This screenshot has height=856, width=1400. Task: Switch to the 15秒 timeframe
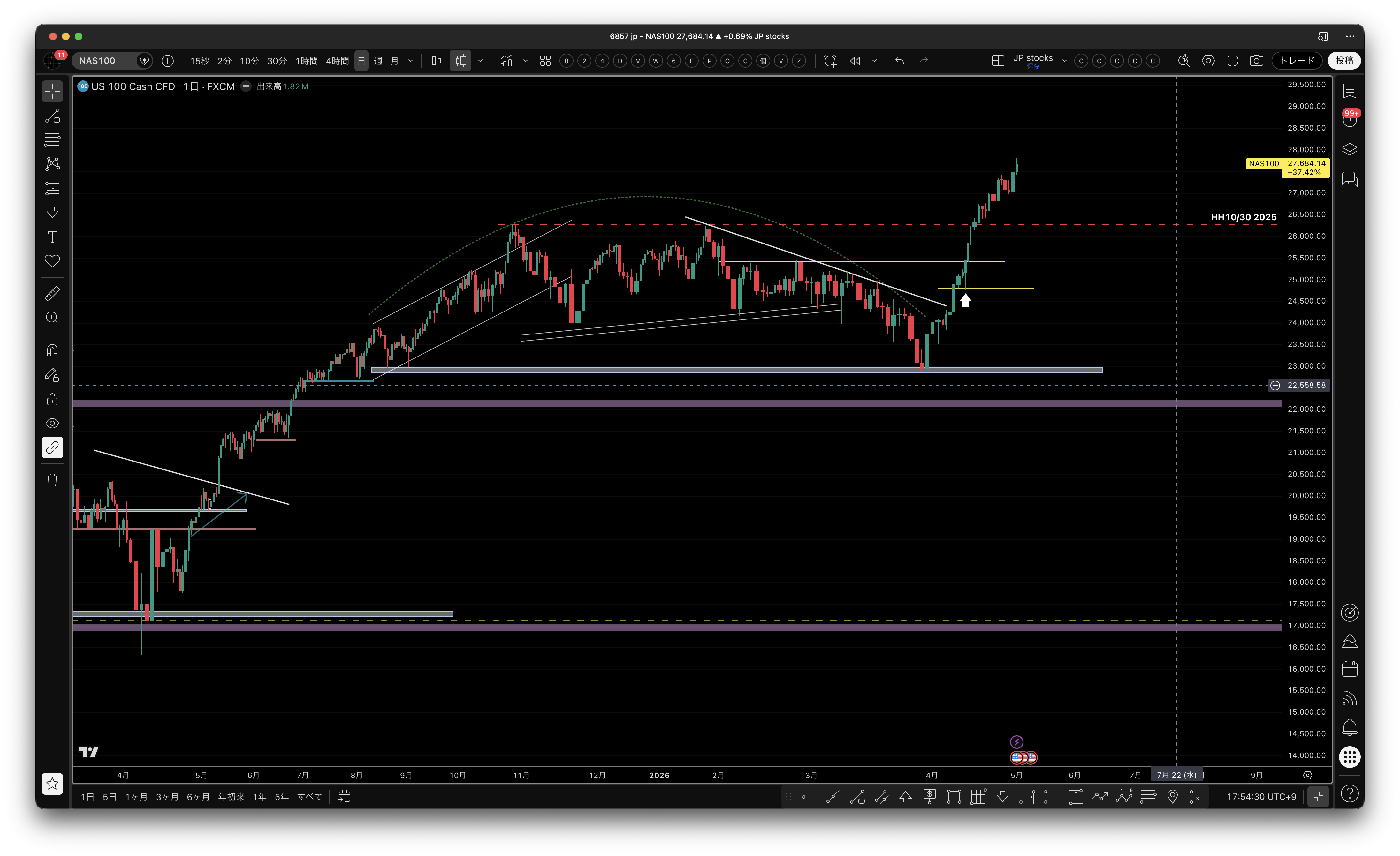(200, 61)
